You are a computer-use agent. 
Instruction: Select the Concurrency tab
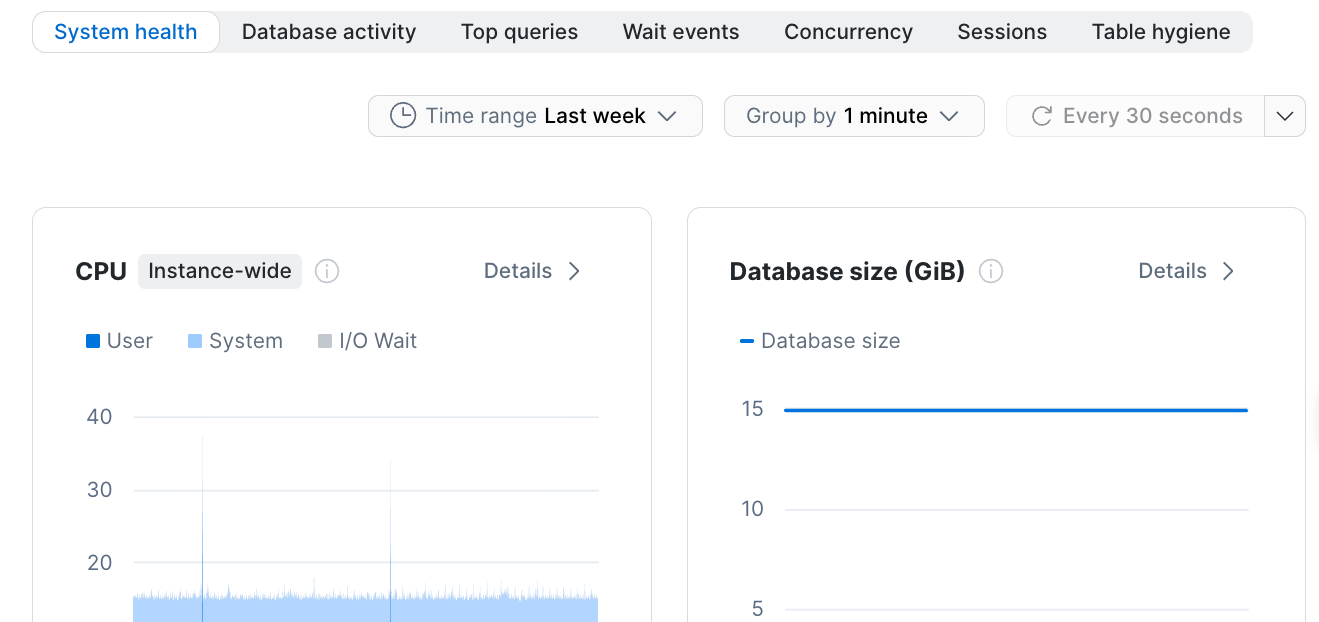click(848, 32)
